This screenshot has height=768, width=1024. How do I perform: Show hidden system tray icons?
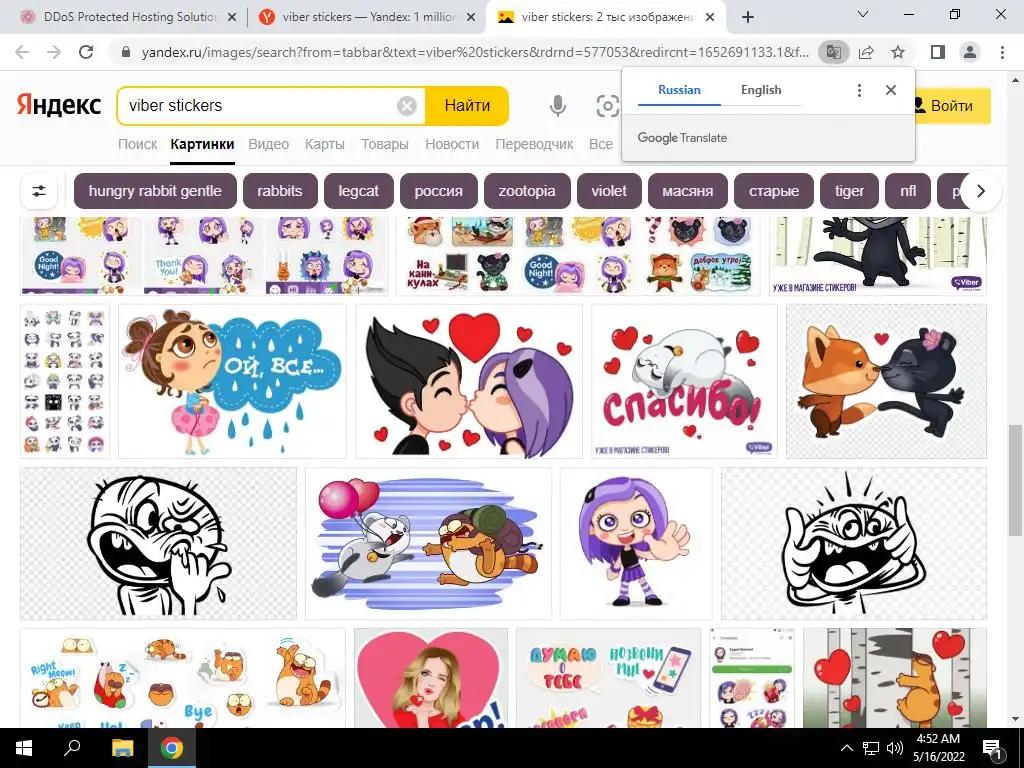tap(846, 748)
